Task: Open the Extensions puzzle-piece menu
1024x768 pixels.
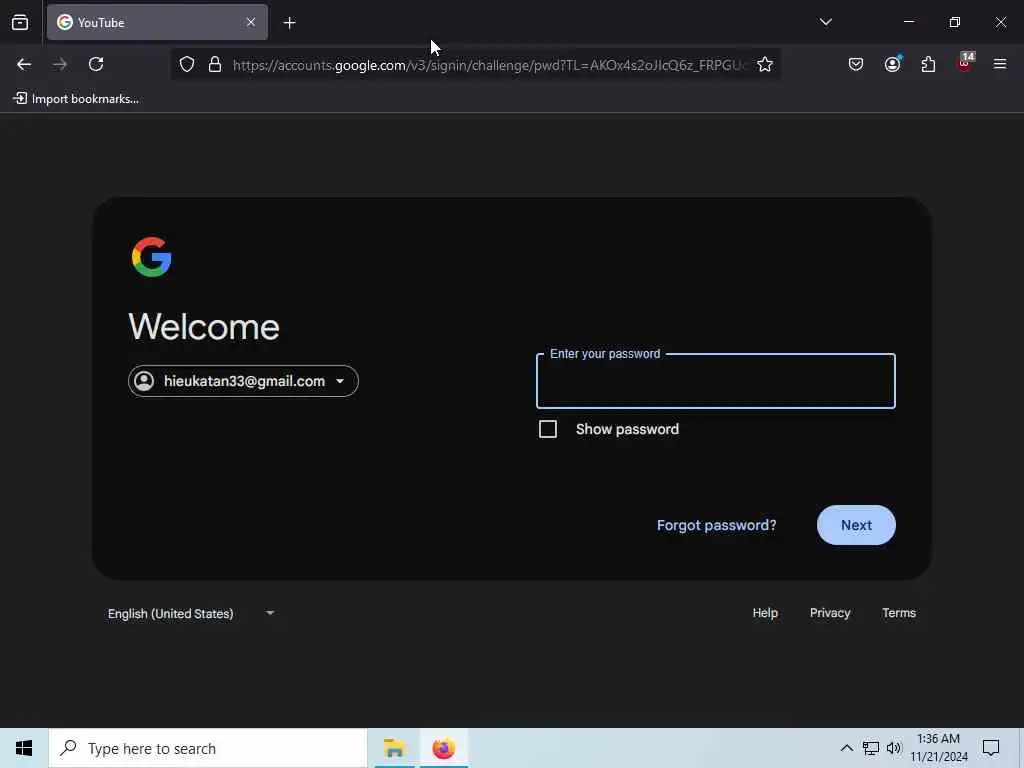Action: coord(928,64)
